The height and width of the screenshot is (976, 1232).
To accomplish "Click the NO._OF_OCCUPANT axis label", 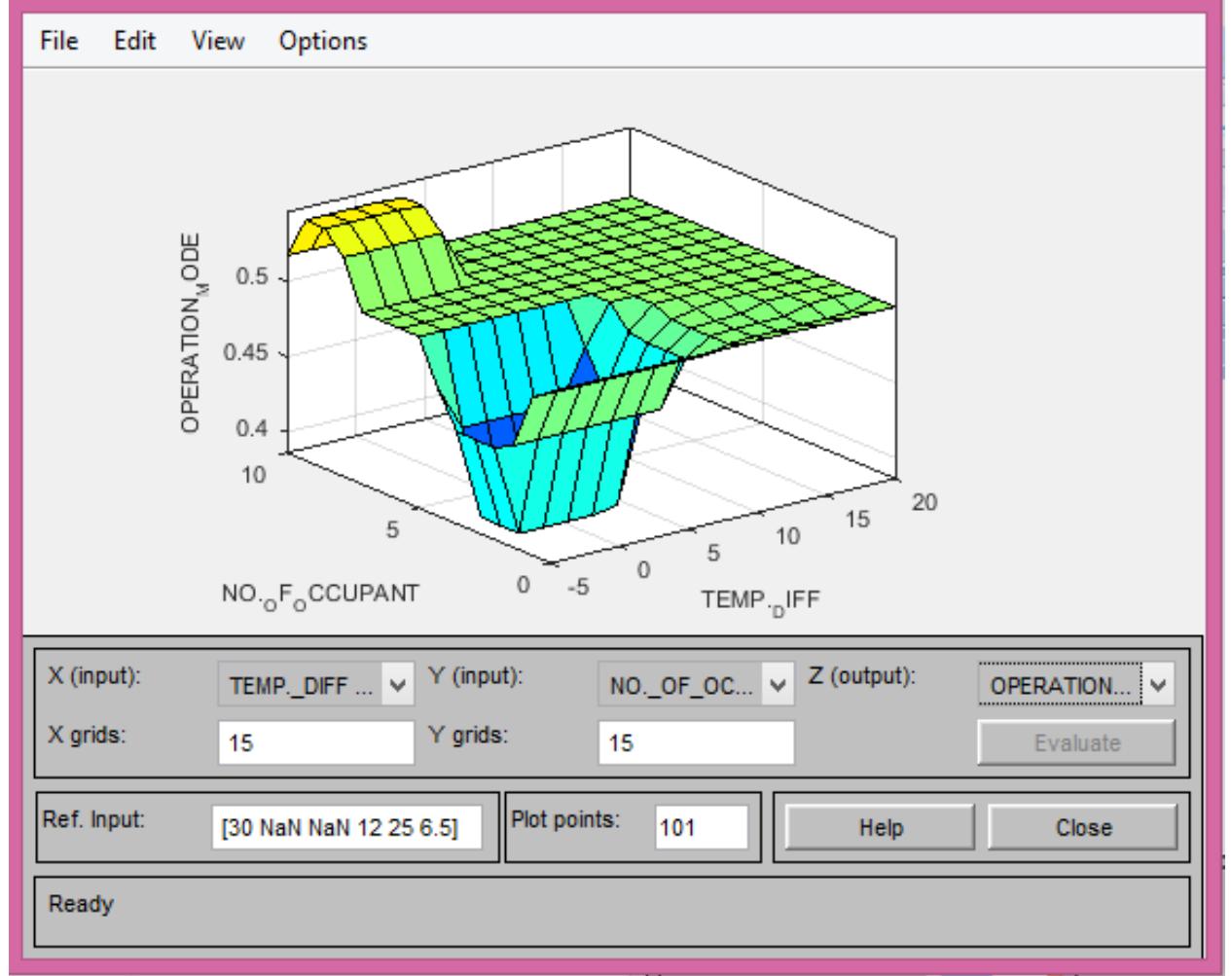I will (320, 595).
